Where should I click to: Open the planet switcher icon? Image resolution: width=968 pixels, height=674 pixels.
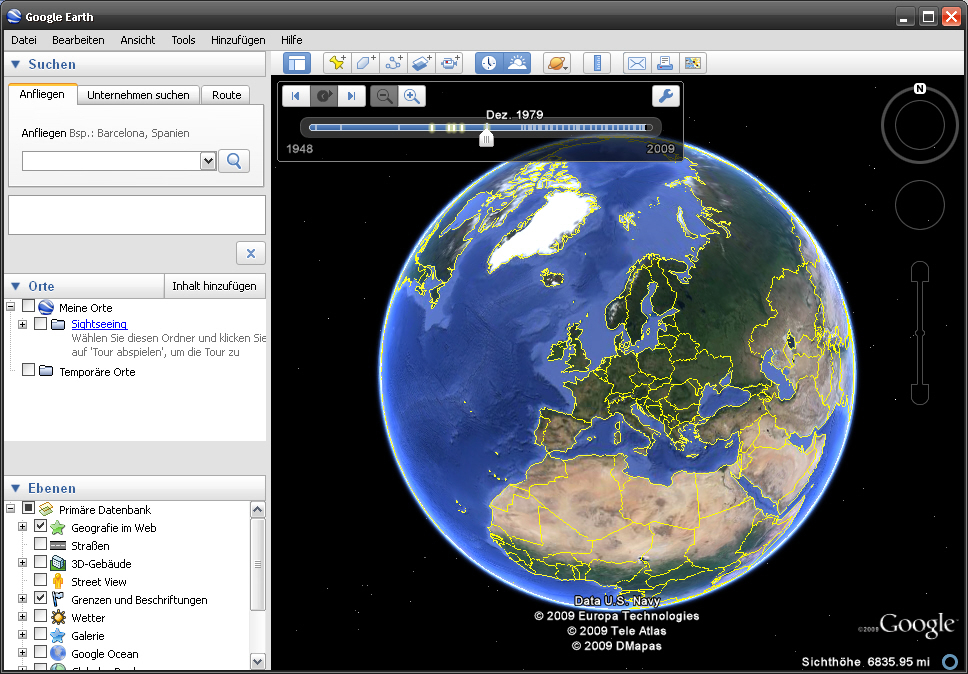pos(557,63)
